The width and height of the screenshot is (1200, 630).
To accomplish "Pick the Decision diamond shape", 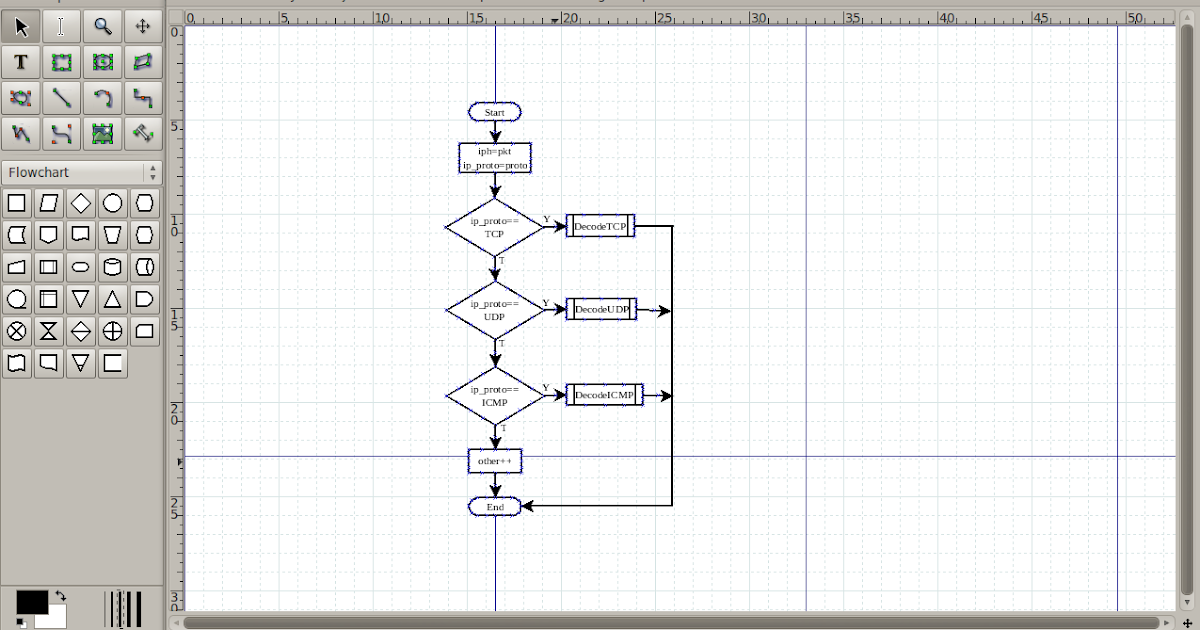I will click(x=81, y=204).
